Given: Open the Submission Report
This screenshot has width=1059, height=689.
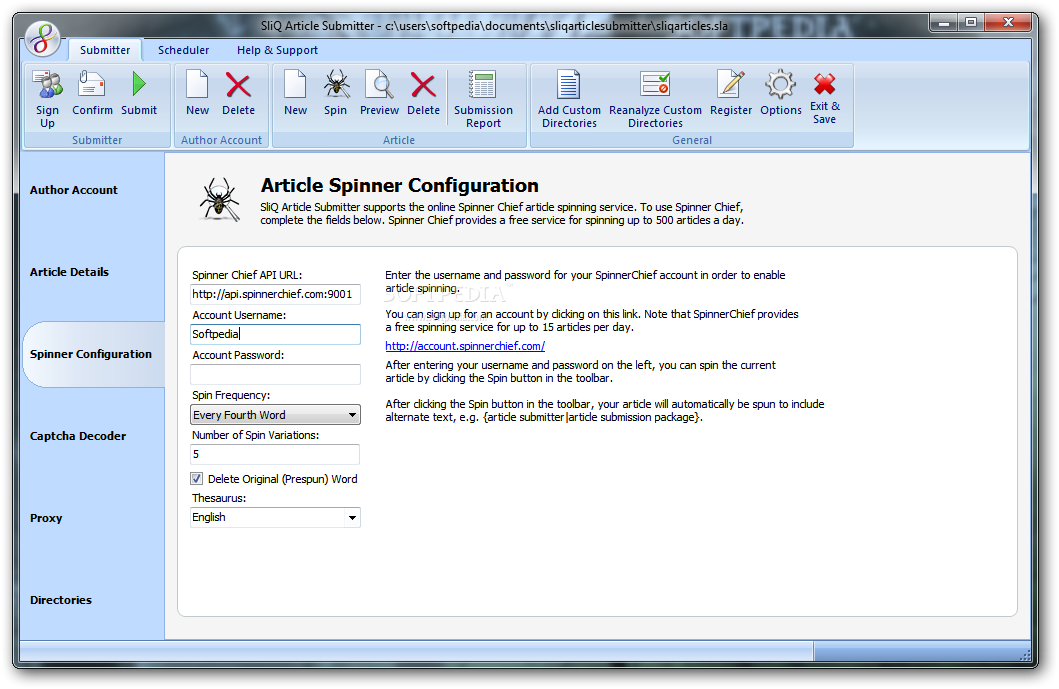Looking at the screenshot, I should pyautogui.click(x=483, y=99).
